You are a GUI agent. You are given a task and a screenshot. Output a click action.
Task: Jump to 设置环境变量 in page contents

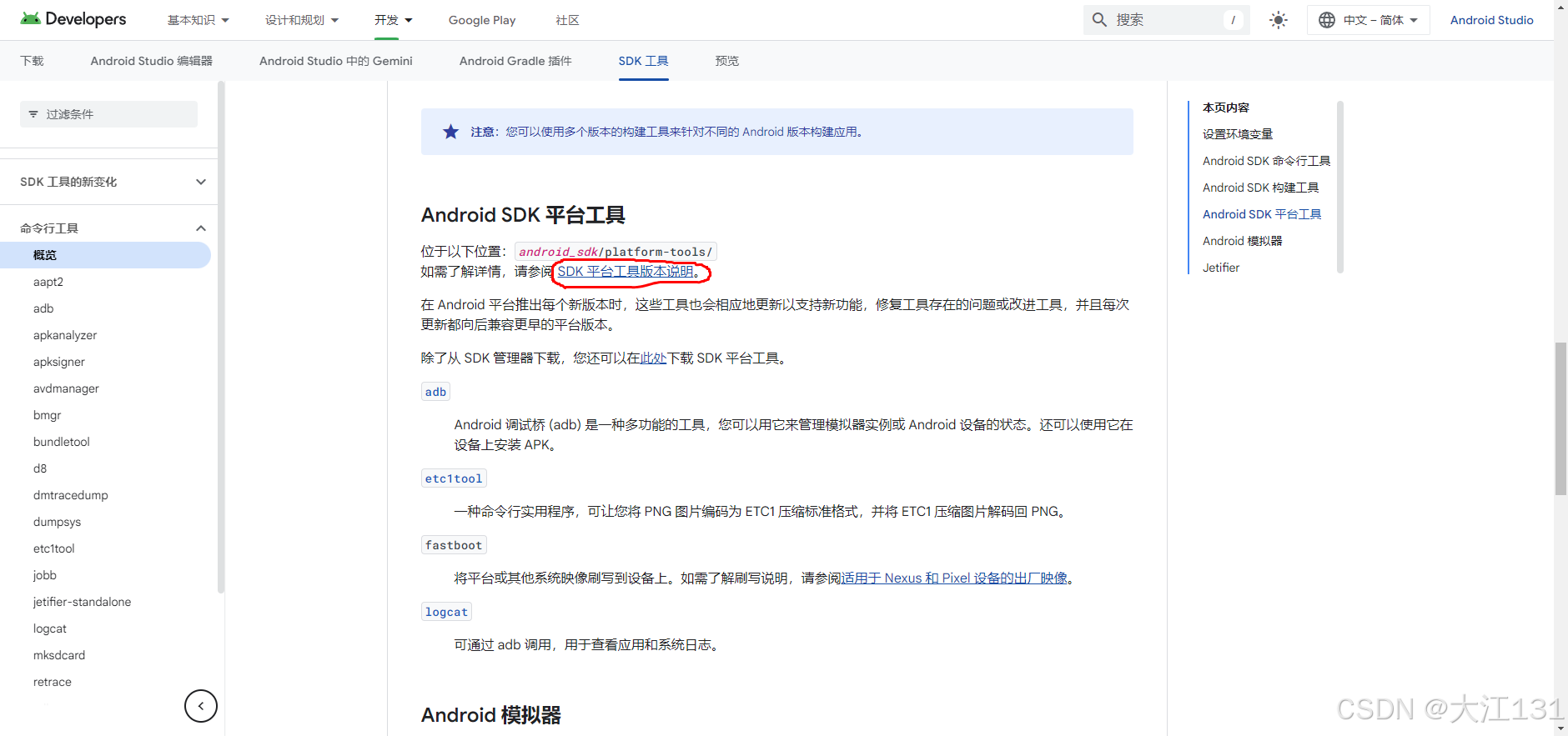click(x=1238, y=134)
